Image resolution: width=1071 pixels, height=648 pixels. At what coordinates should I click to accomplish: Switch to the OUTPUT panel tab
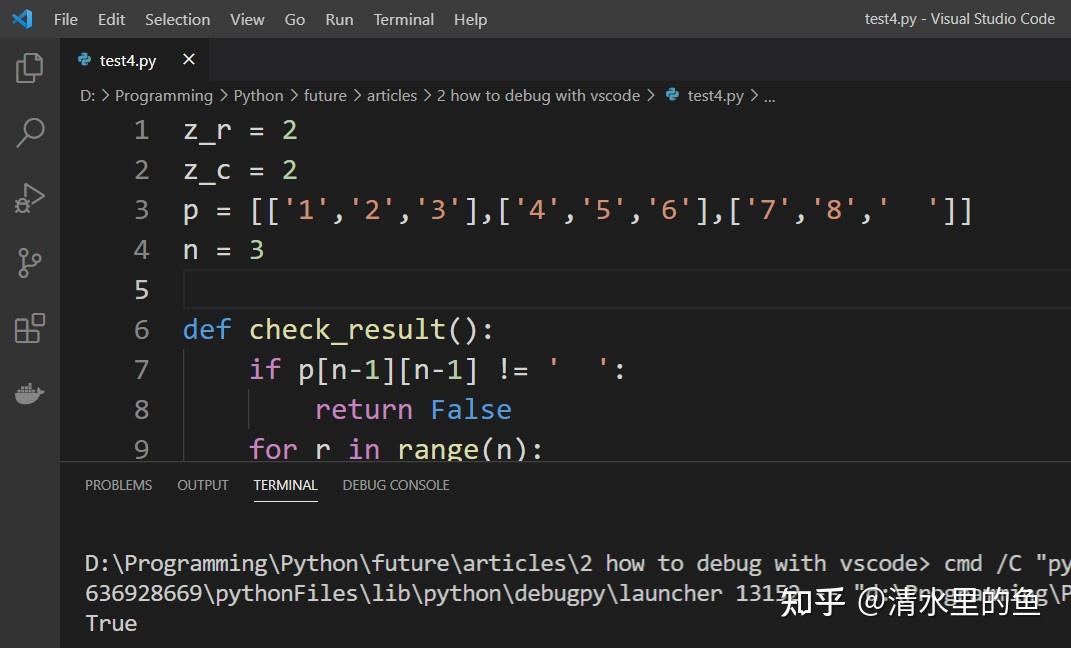[x=203, y=485]
